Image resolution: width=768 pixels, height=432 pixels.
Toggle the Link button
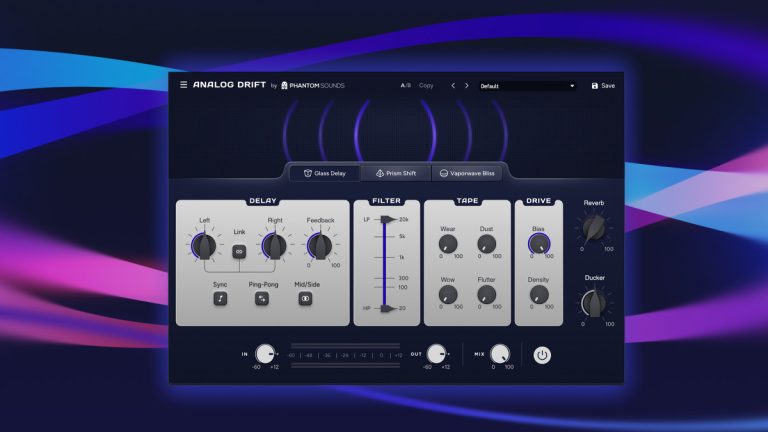(x=239, y=251)
